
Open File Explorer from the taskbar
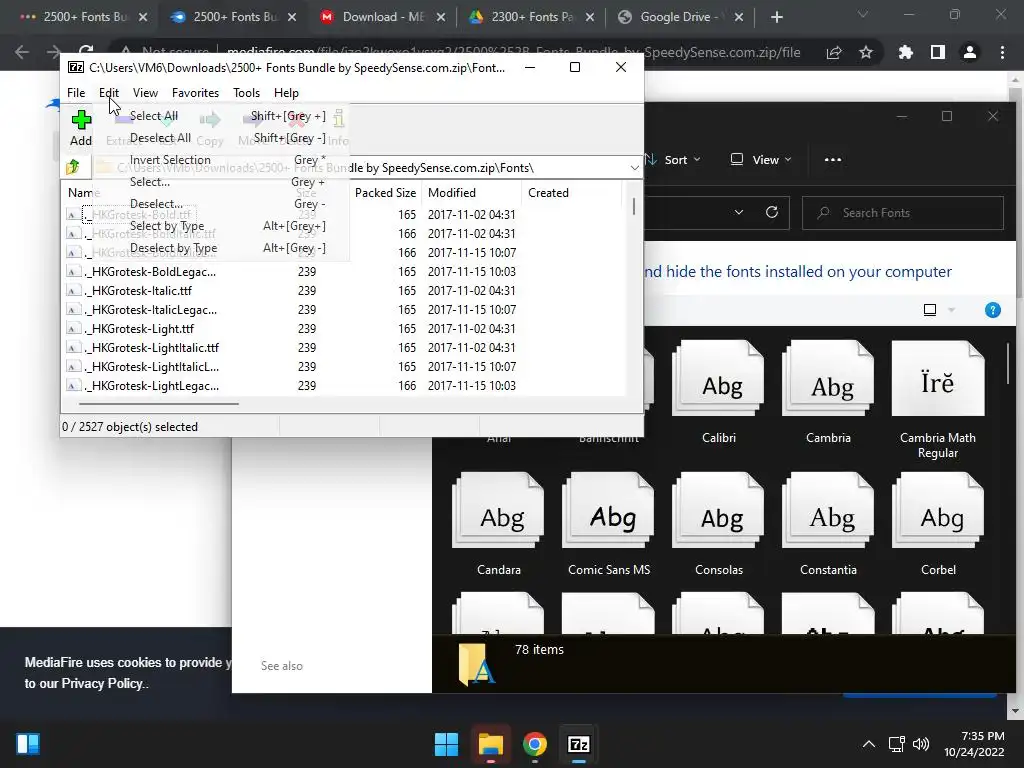490,744
